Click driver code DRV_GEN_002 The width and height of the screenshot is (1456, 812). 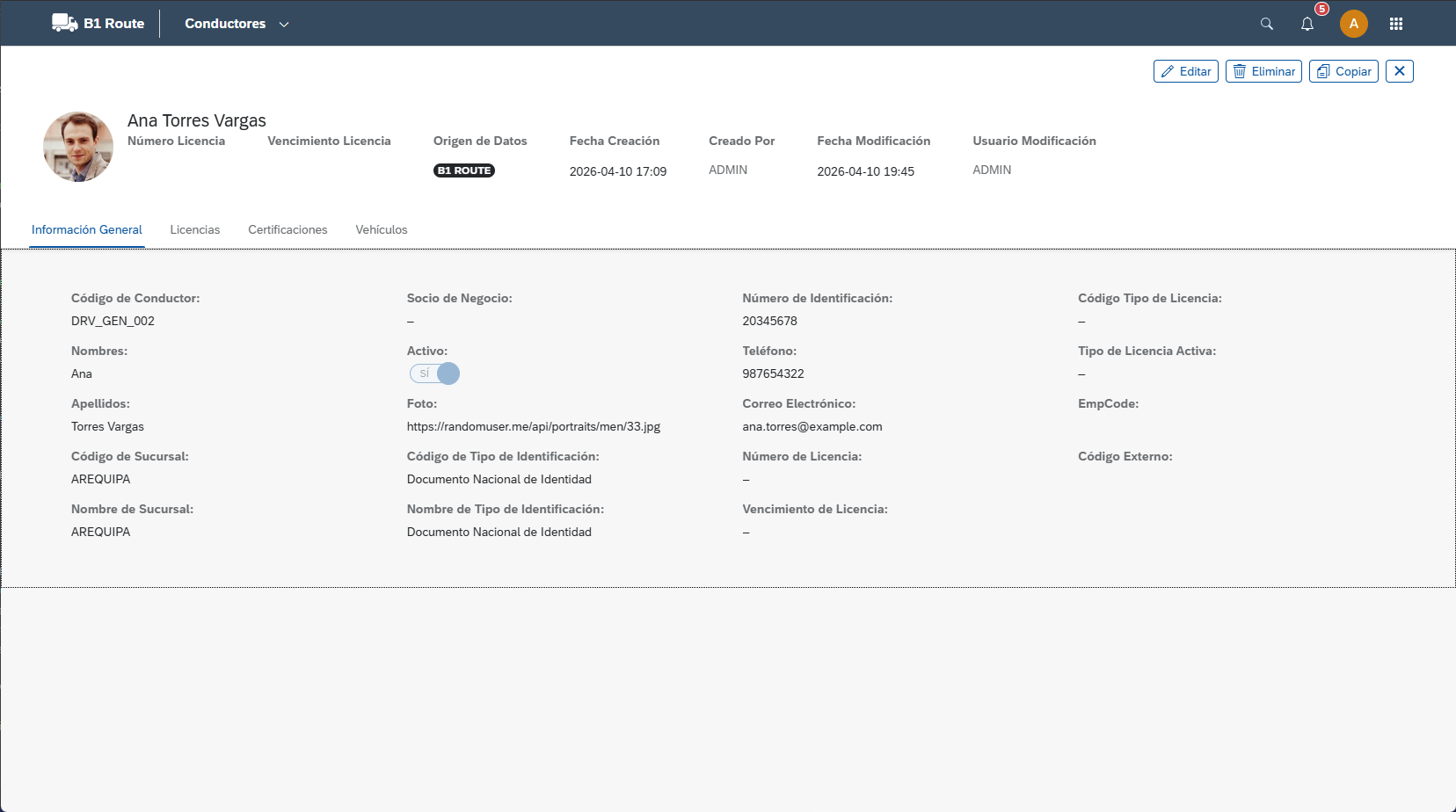[x=113, y=321]
